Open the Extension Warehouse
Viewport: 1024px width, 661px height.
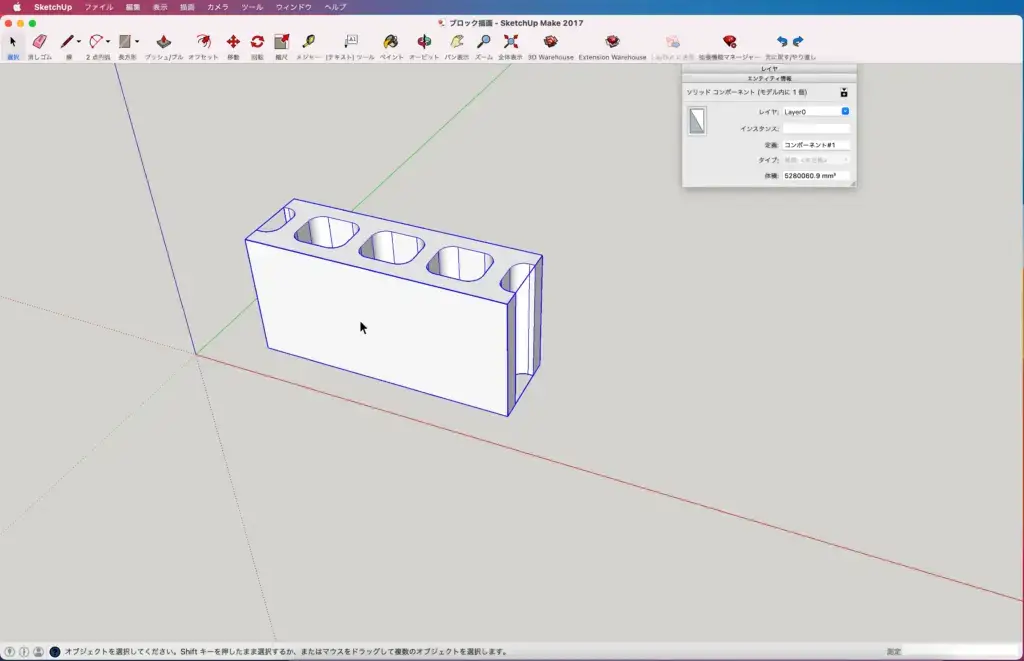612,42
